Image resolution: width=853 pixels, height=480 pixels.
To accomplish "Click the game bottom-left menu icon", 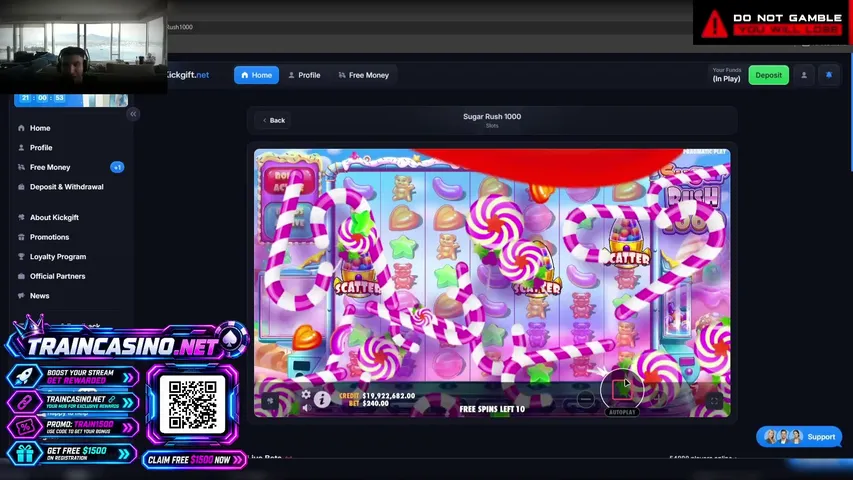I will point(270,402).
